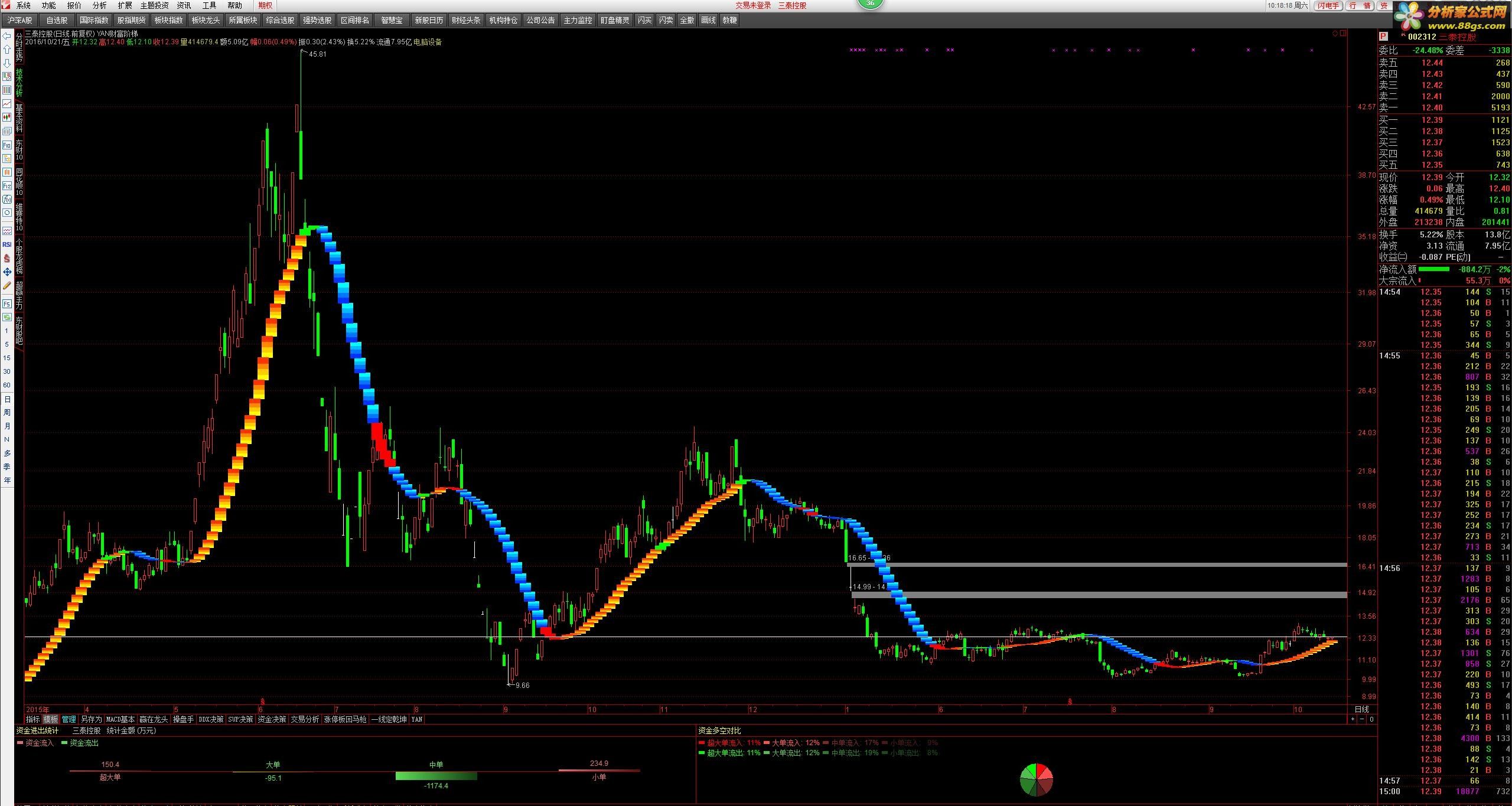Screen dimensions: 1512x806
Task: Select the pencil drawing tool icon
Action: tap(7, 286)
